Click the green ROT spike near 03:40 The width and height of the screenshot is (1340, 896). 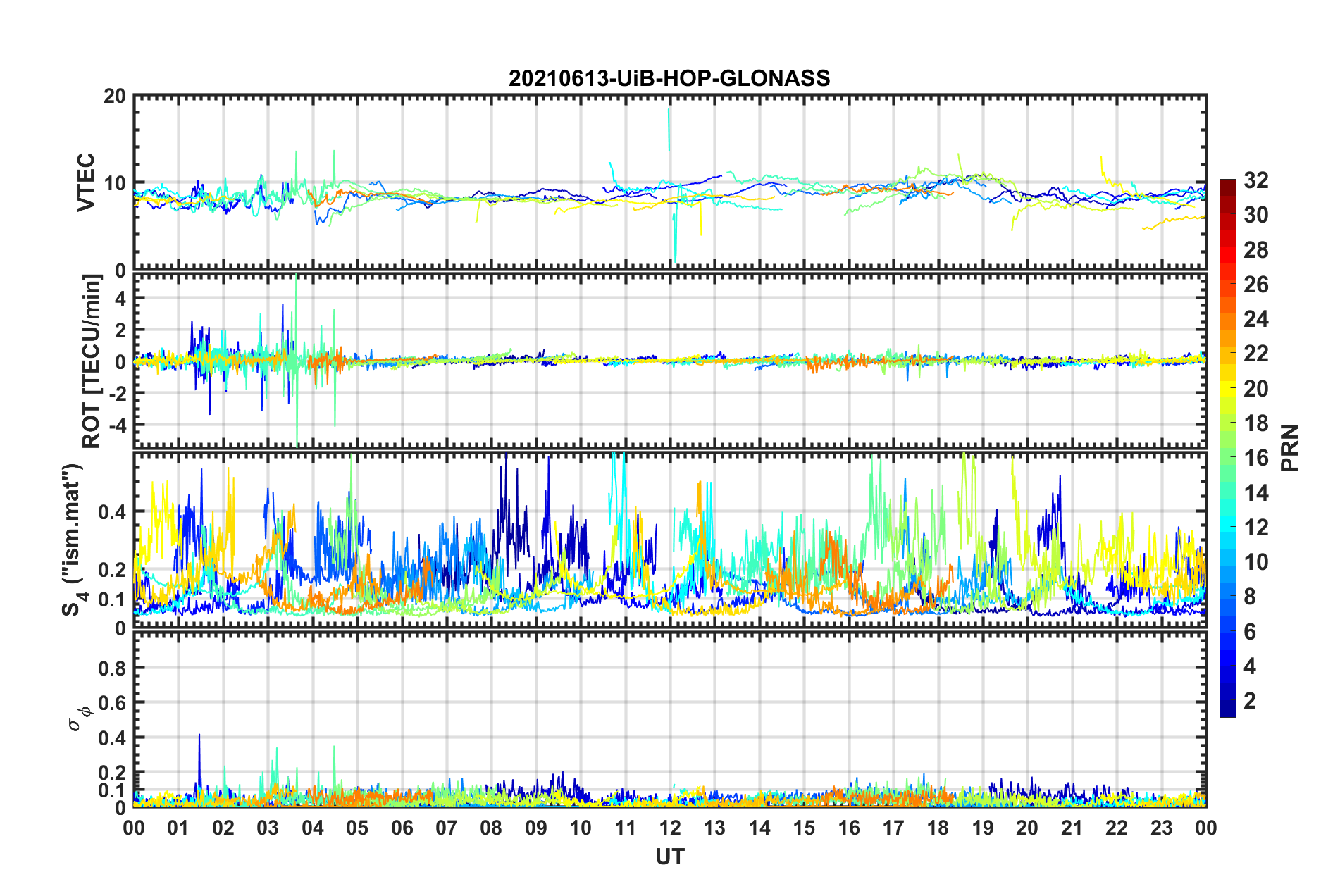pyautogui.click(x=297, y=359)
